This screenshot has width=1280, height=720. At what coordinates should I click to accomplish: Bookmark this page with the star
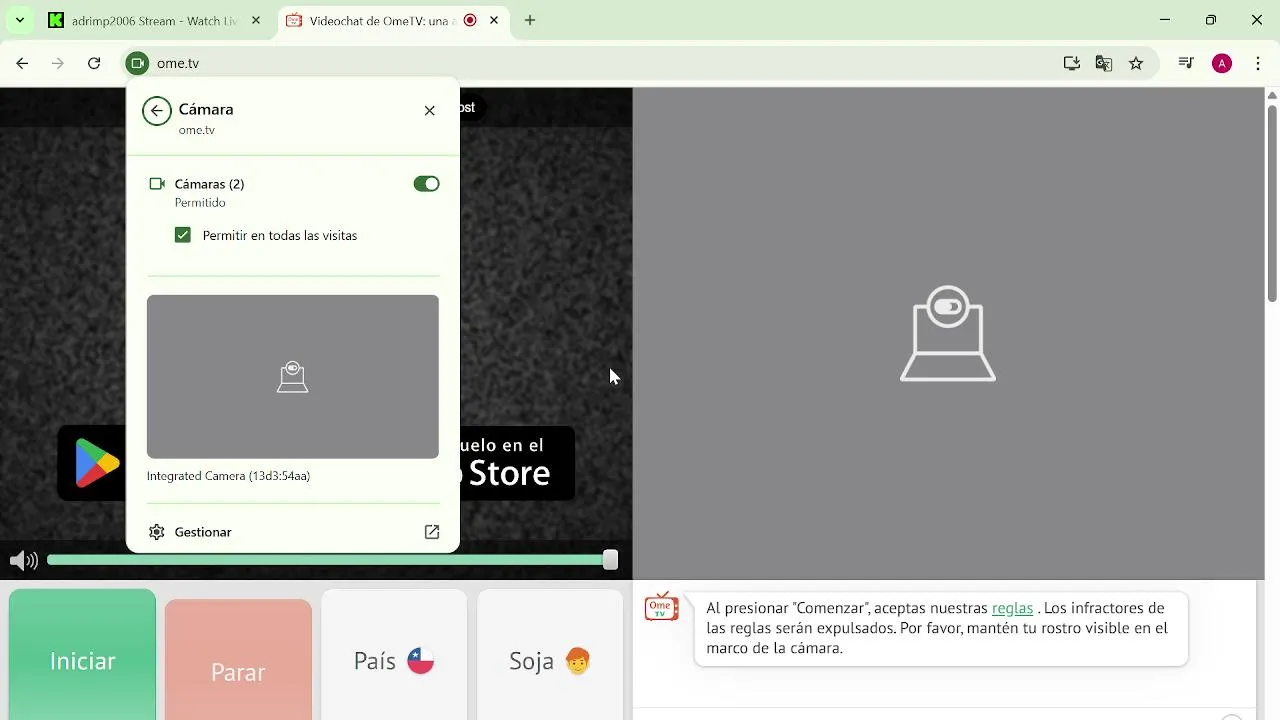coord(1136,63)
